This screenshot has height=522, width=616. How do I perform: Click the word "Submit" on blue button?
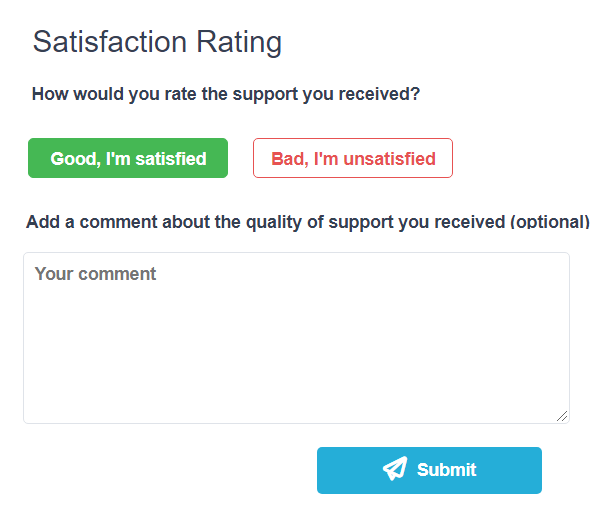point(447,470)
